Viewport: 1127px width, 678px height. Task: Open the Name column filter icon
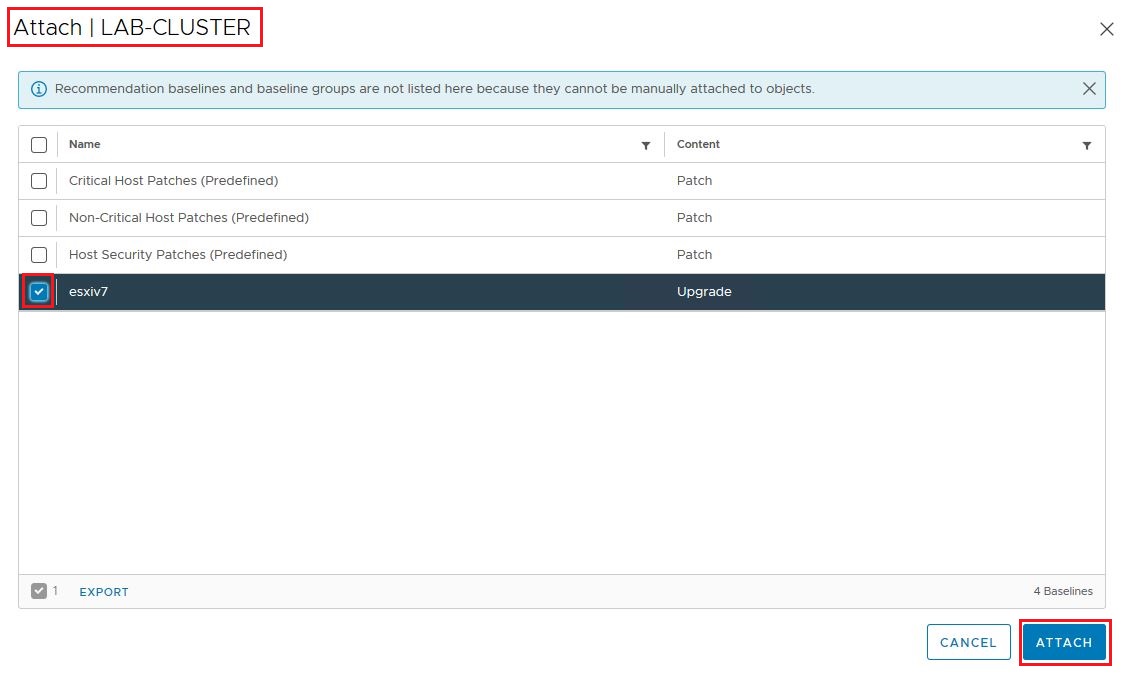coord(646,145)
